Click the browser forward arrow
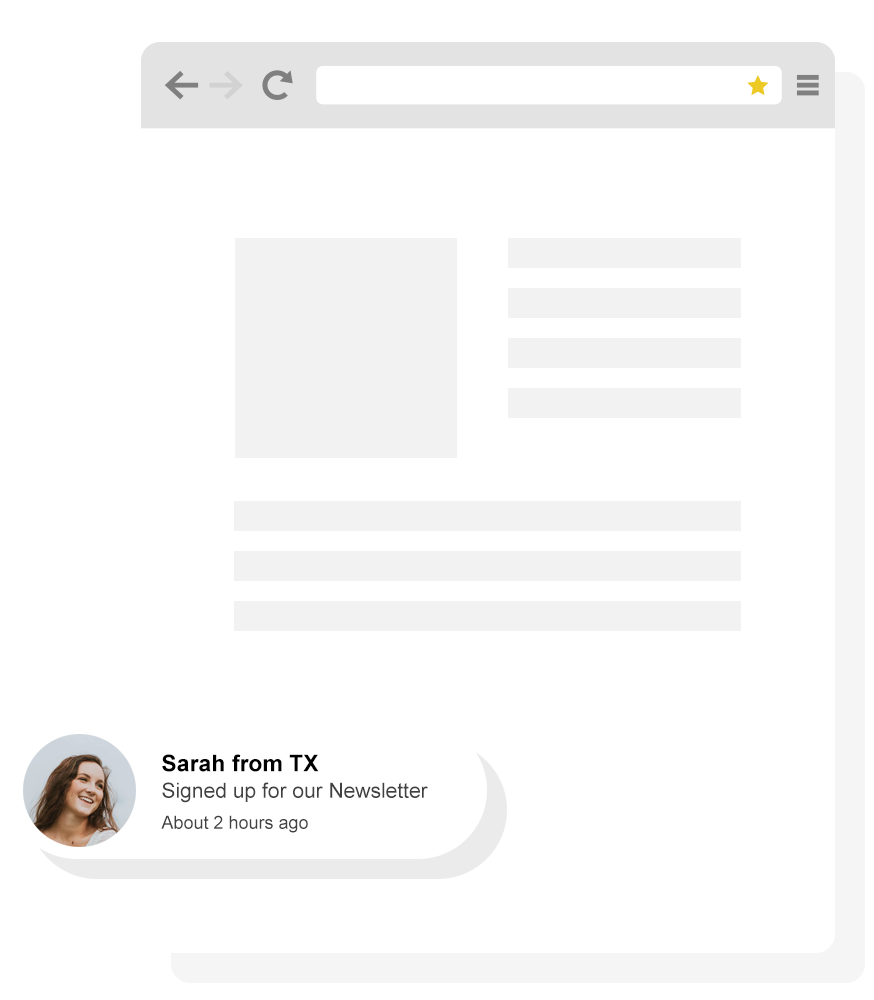This screenshot has width=874, height=1000. 226,85
